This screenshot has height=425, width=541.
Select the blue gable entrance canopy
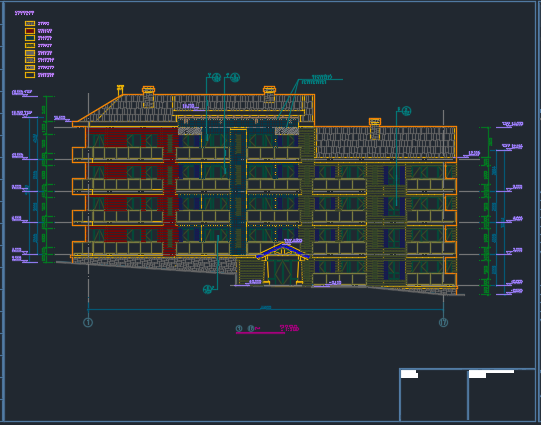coord(283,251)
